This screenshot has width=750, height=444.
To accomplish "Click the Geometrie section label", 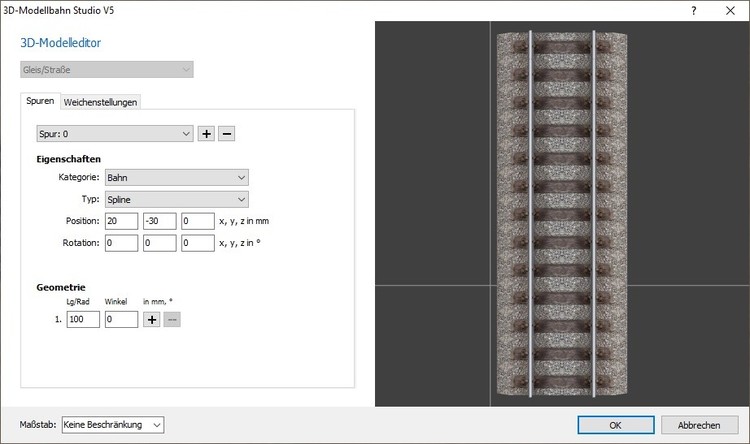I will tap(61, 288).
